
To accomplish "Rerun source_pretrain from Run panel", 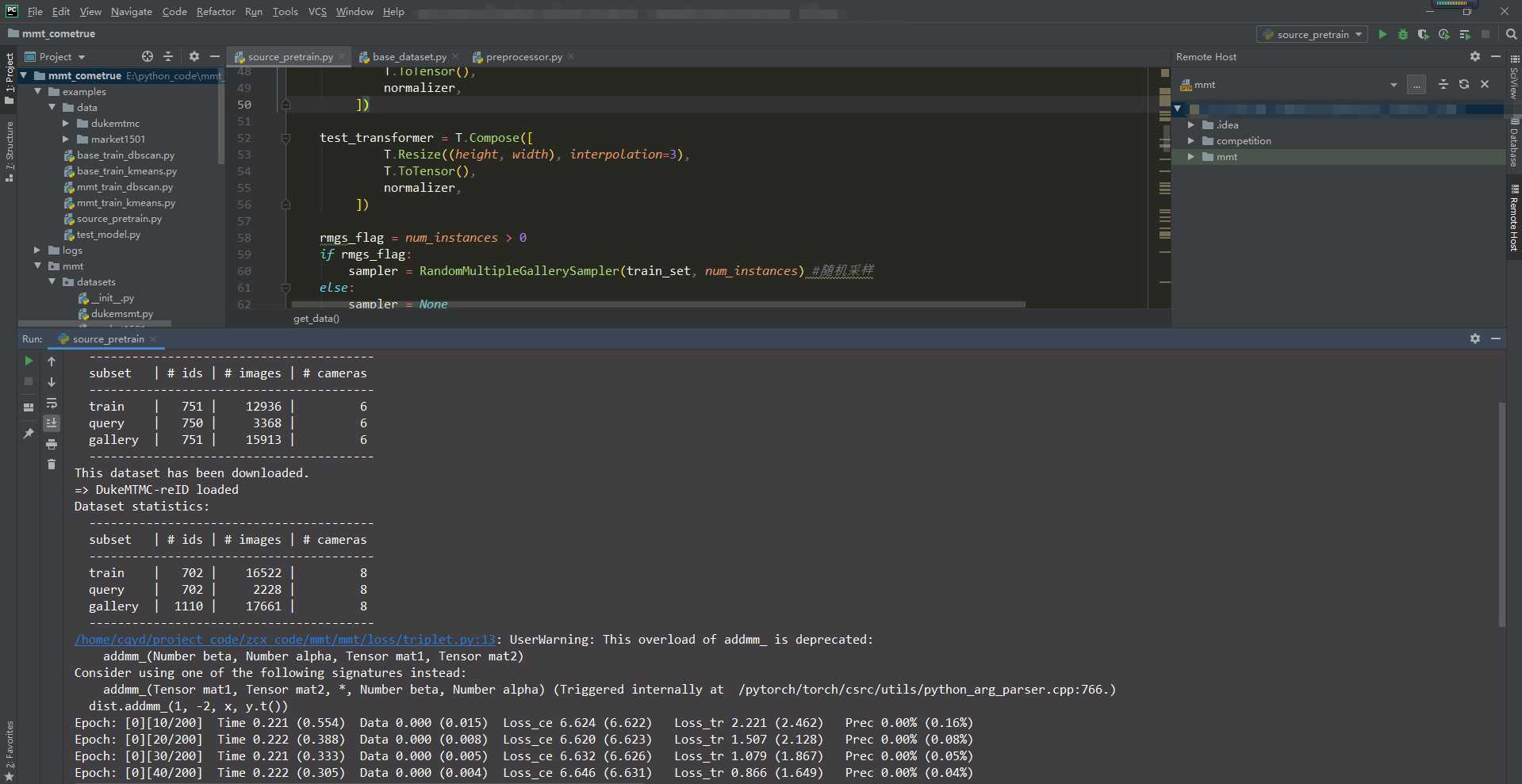I will pyautogui.click(x=29, y=361).
